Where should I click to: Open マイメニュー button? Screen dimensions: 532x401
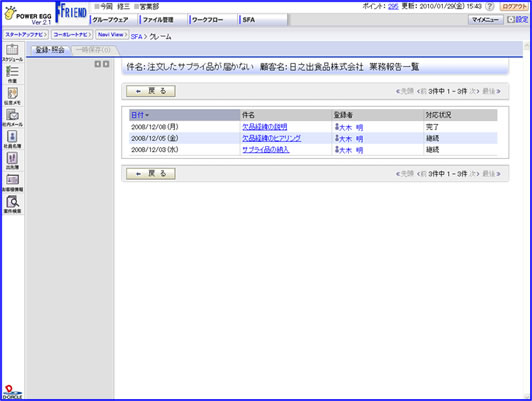click(486, 20)
